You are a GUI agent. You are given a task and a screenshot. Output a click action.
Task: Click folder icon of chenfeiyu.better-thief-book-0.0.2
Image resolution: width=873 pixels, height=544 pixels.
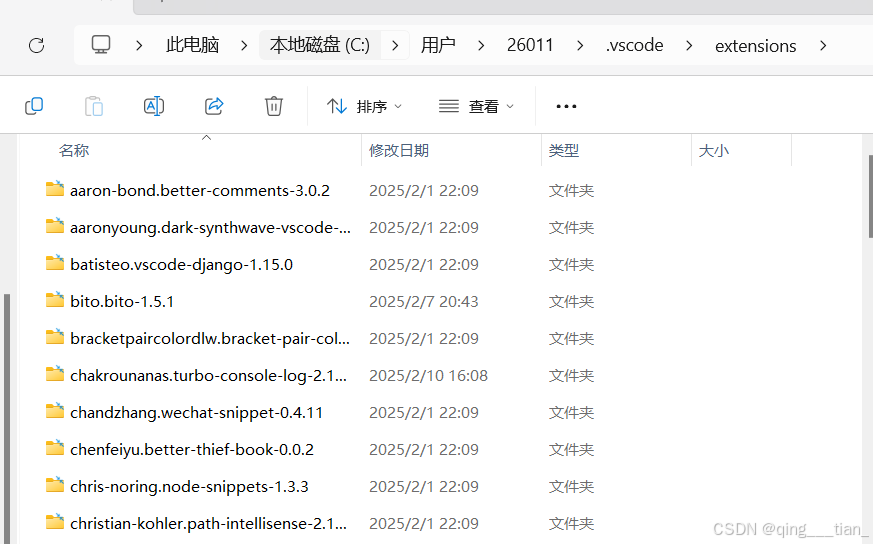(x=55, y=448)
